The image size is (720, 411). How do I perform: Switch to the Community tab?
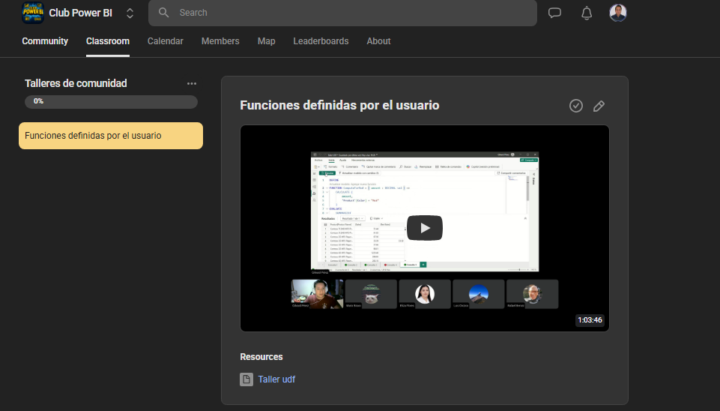click(x=45, y=41)
